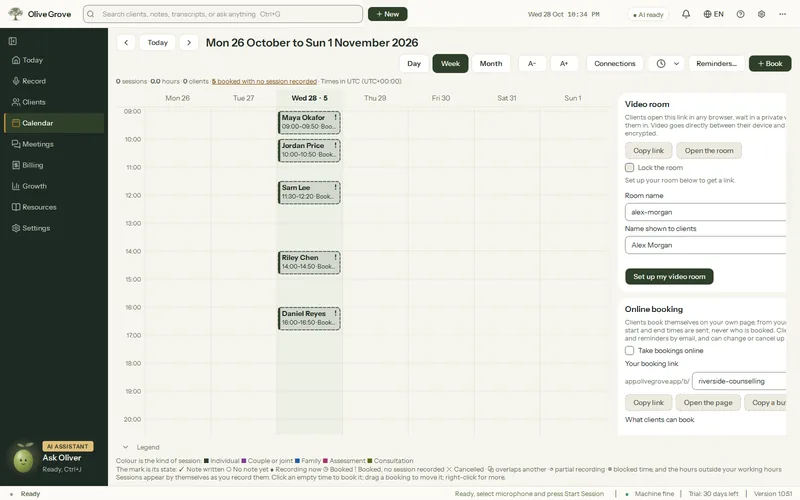The width and height of the screenshot is (800, 500).
Task: Jump to Today in calendar toolbar
Action: point(158,42)
